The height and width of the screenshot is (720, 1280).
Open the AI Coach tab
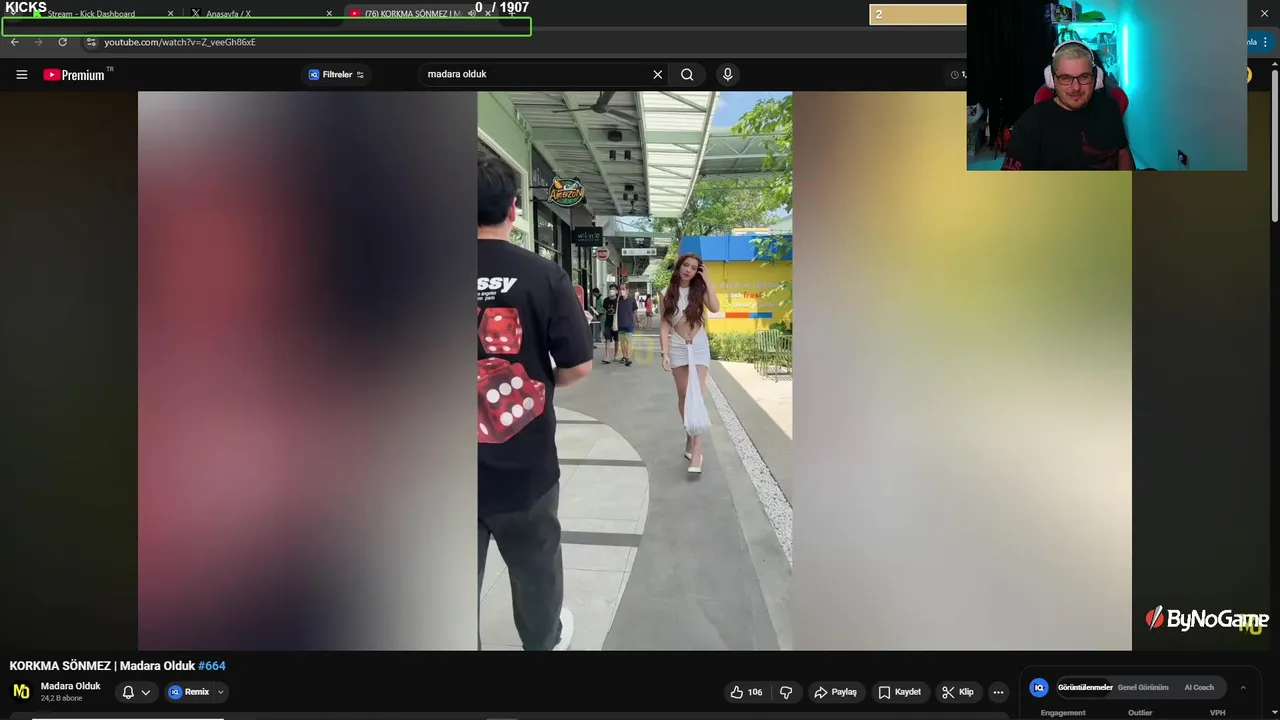[x=1199, y=688]
